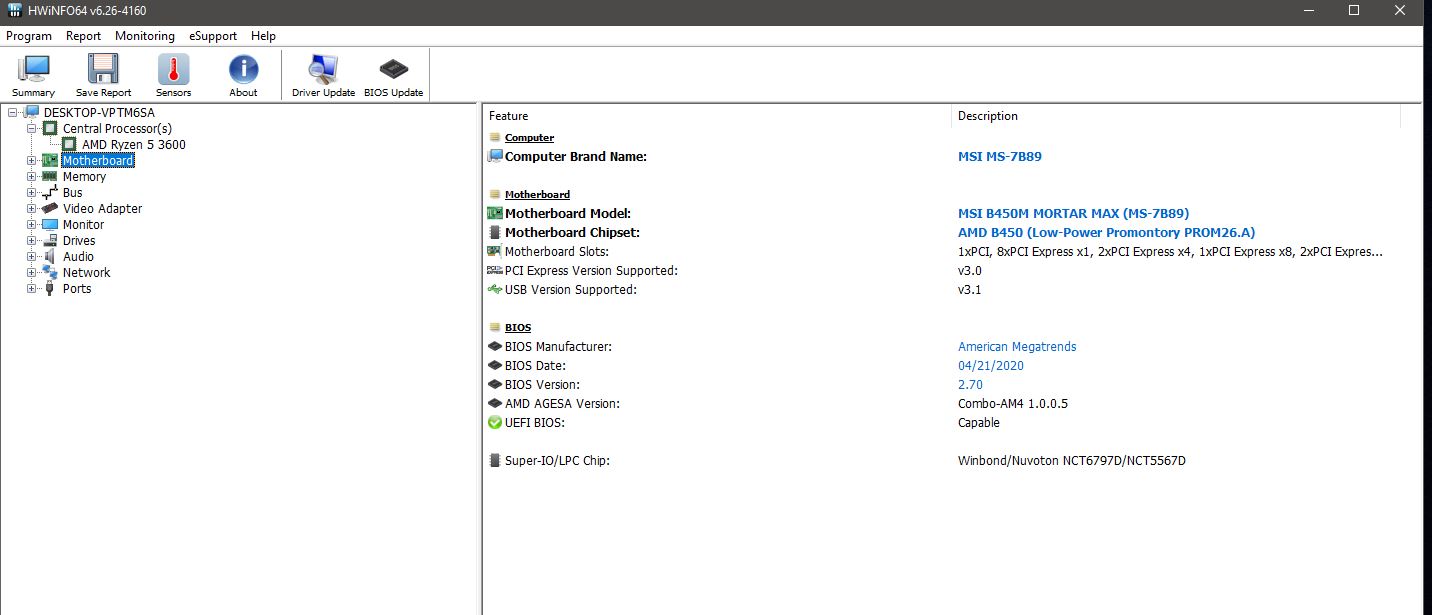Click the Feature column header

717,116
